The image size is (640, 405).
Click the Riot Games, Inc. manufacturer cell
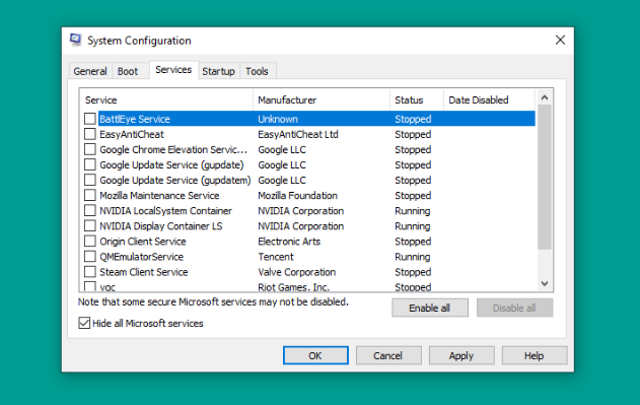coord(293,287)
